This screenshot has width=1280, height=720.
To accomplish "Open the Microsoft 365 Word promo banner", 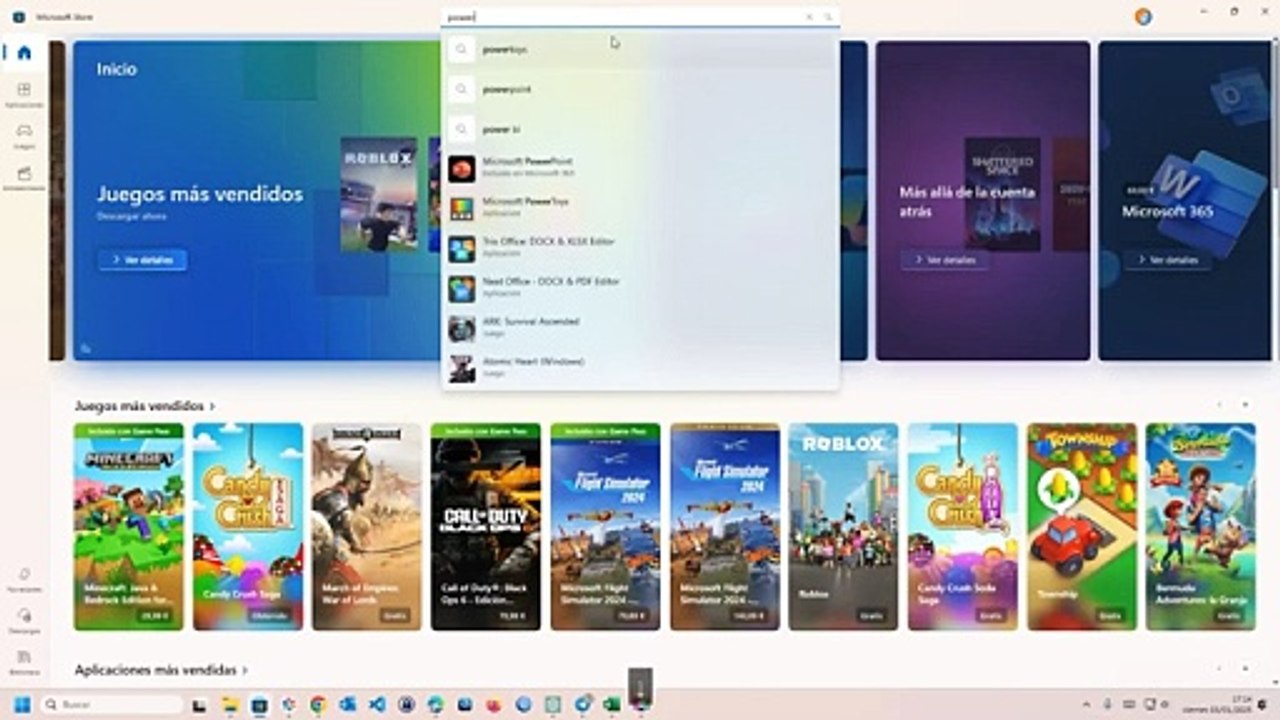I will 1186,200.
